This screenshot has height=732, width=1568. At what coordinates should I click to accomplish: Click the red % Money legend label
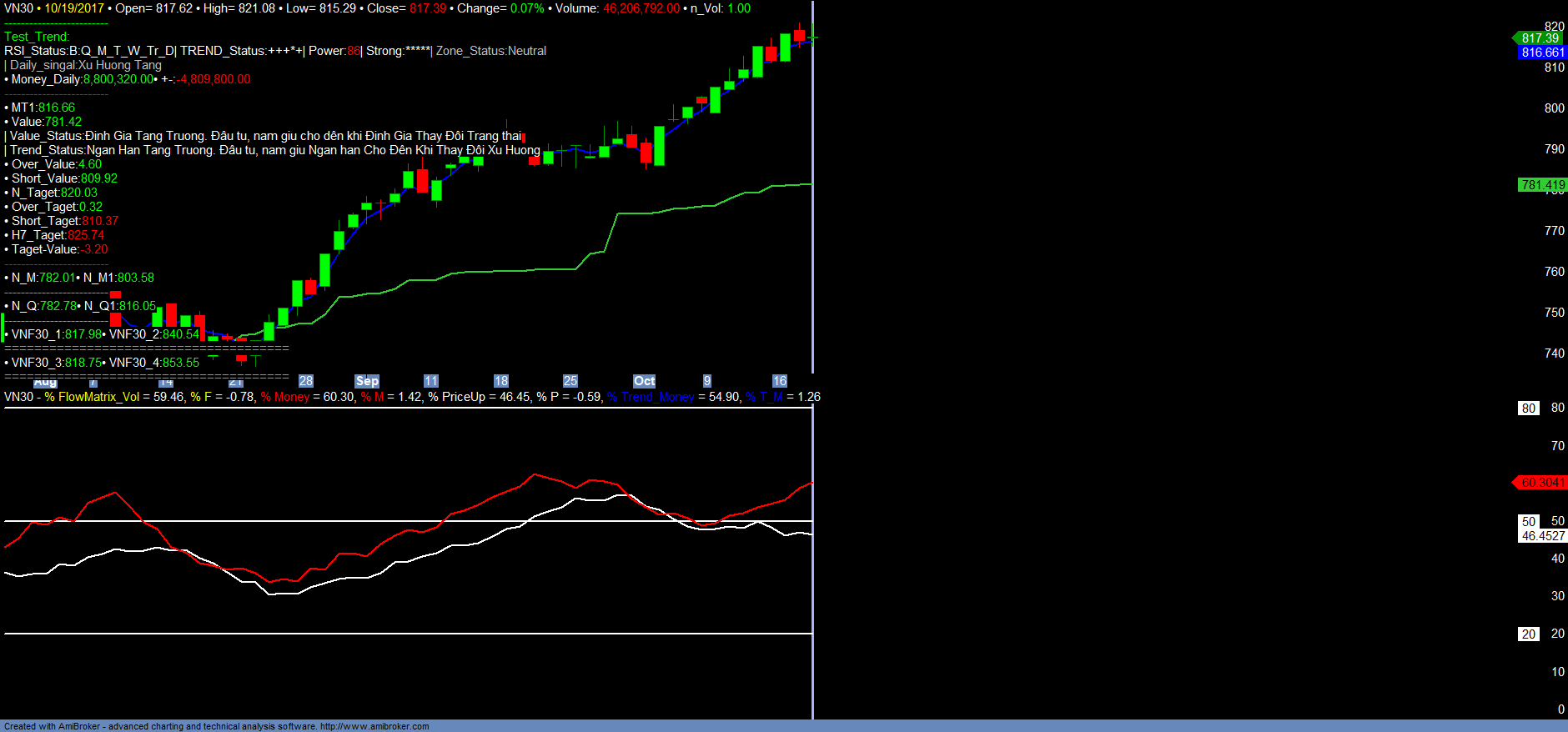click(284, 397)
